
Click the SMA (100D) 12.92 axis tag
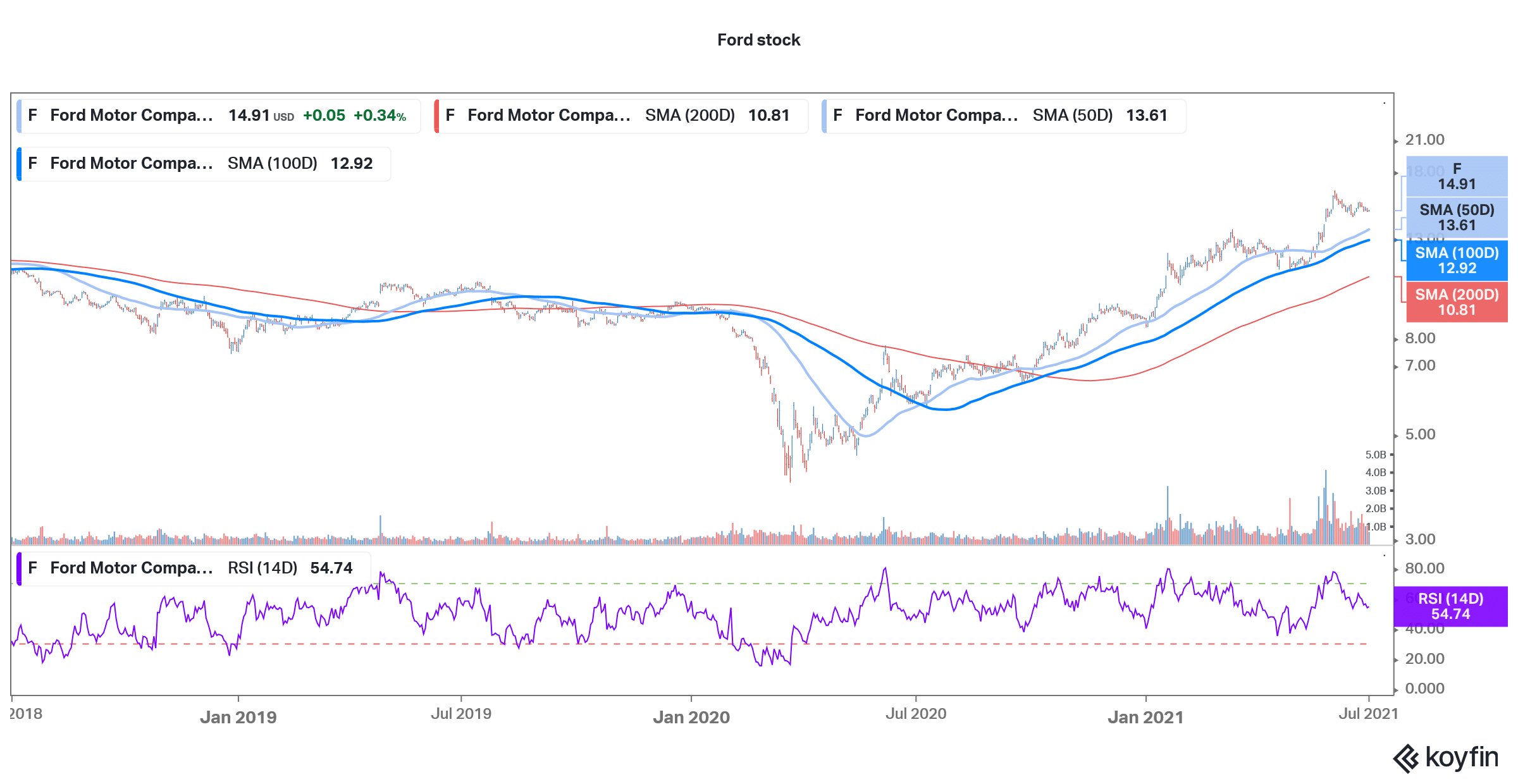click(1457, 260)
